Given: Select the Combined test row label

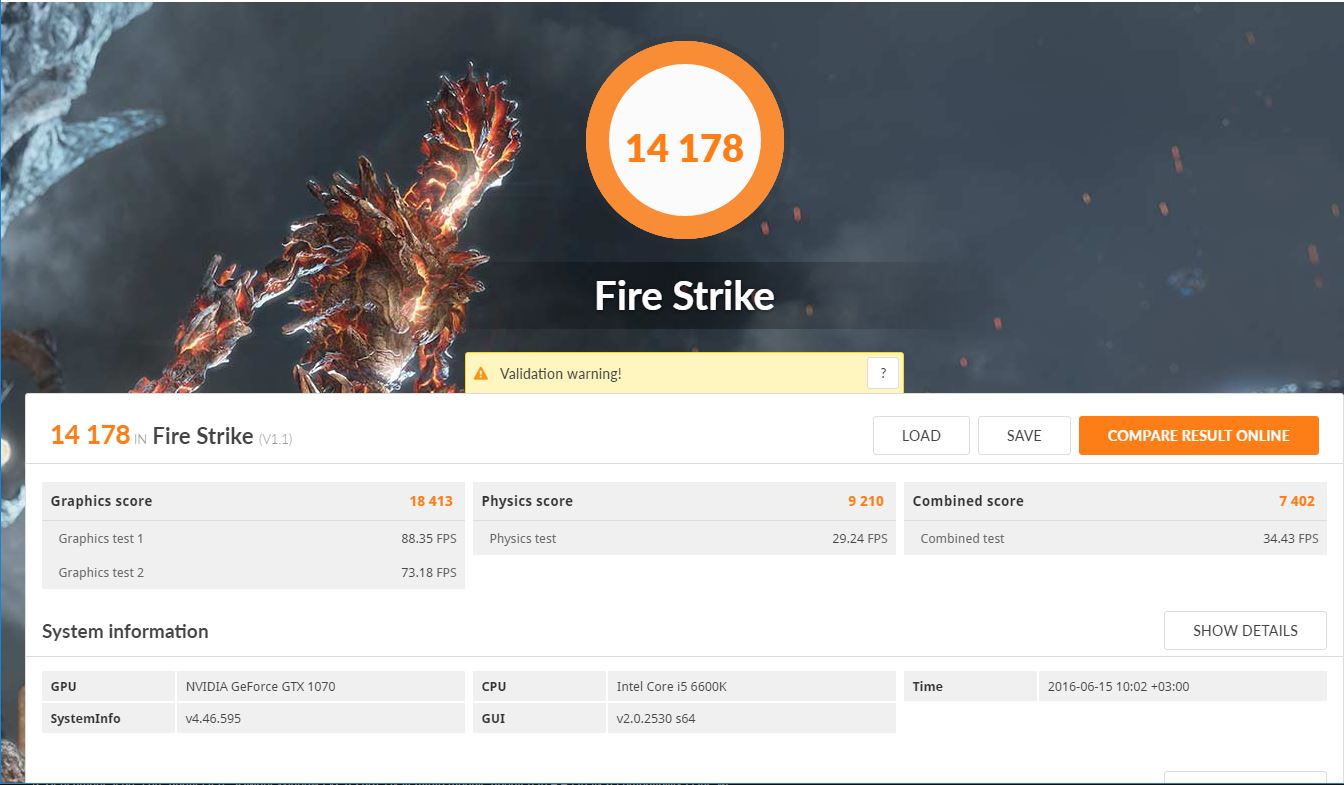Looking at the screenshot, I should pyautogui.click(x=962, y=538).
